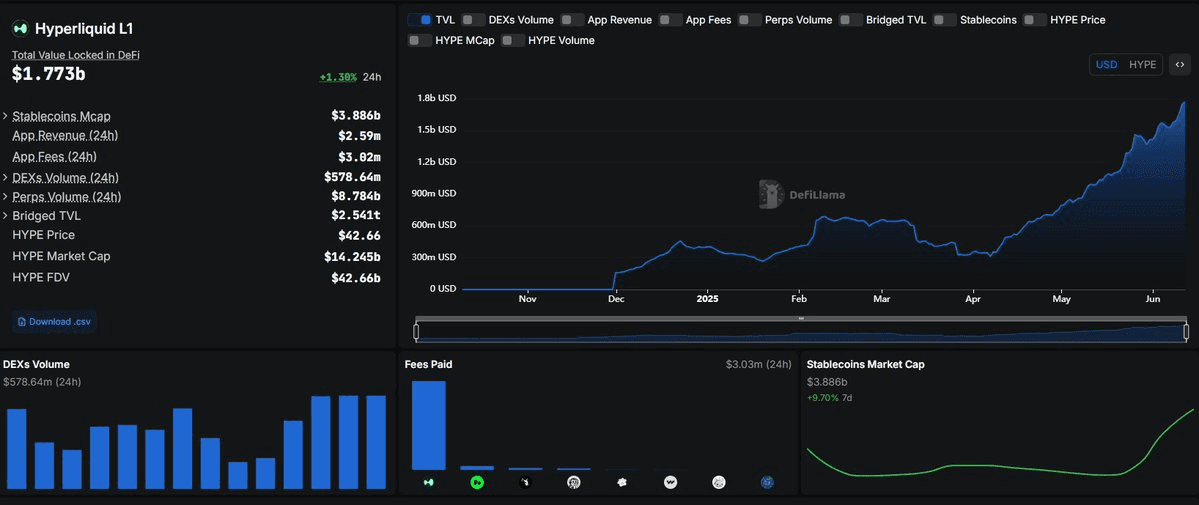The image size is (1199, 505).
Task: Click the astronaut protocol icon under Fees Paid
Action: coord(574,482)
